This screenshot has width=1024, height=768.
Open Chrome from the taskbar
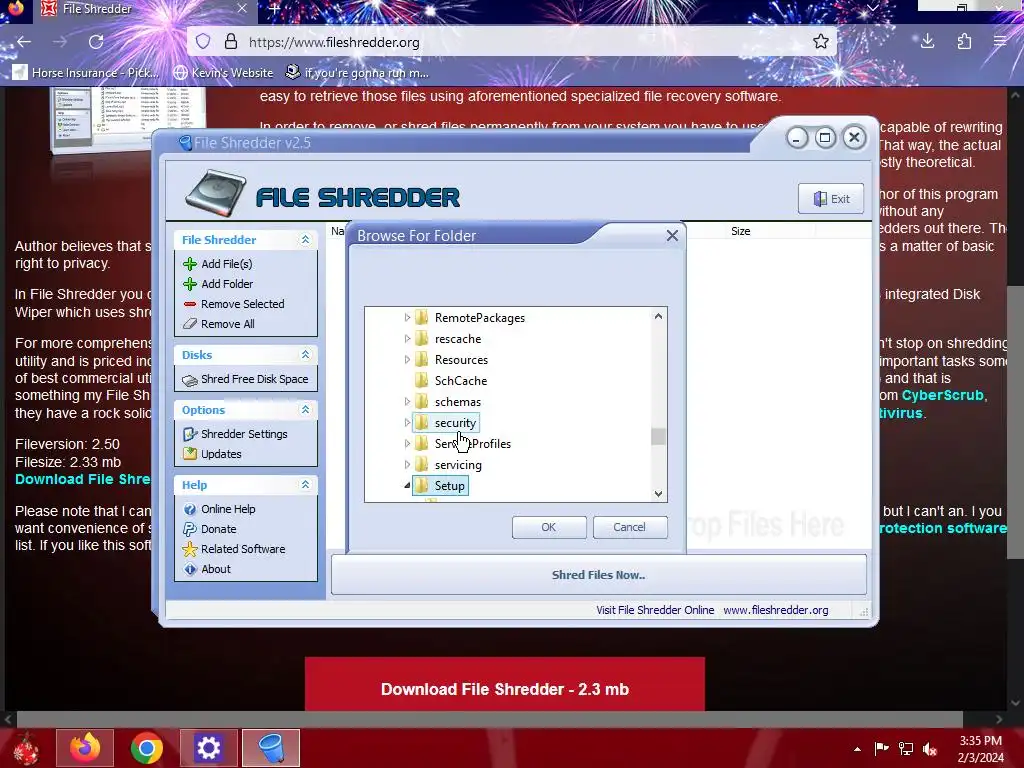[146, 748]
